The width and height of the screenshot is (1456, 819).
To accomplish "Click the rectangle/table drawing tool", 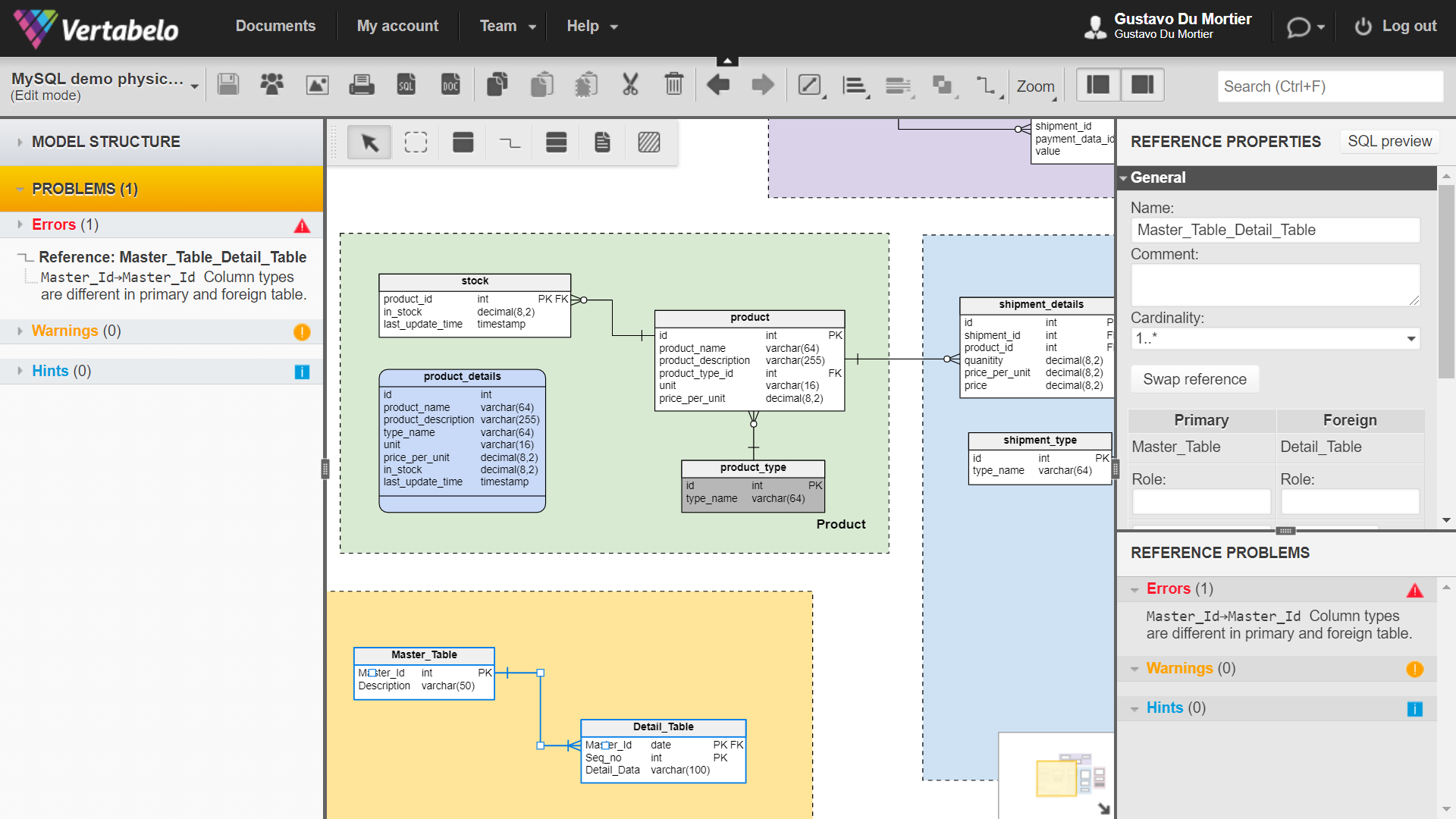I will coord(463,141).
